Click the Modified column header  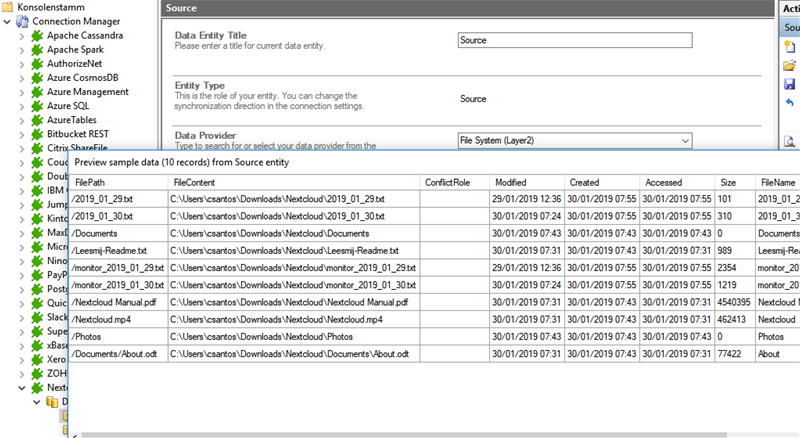tap(510, 183)
